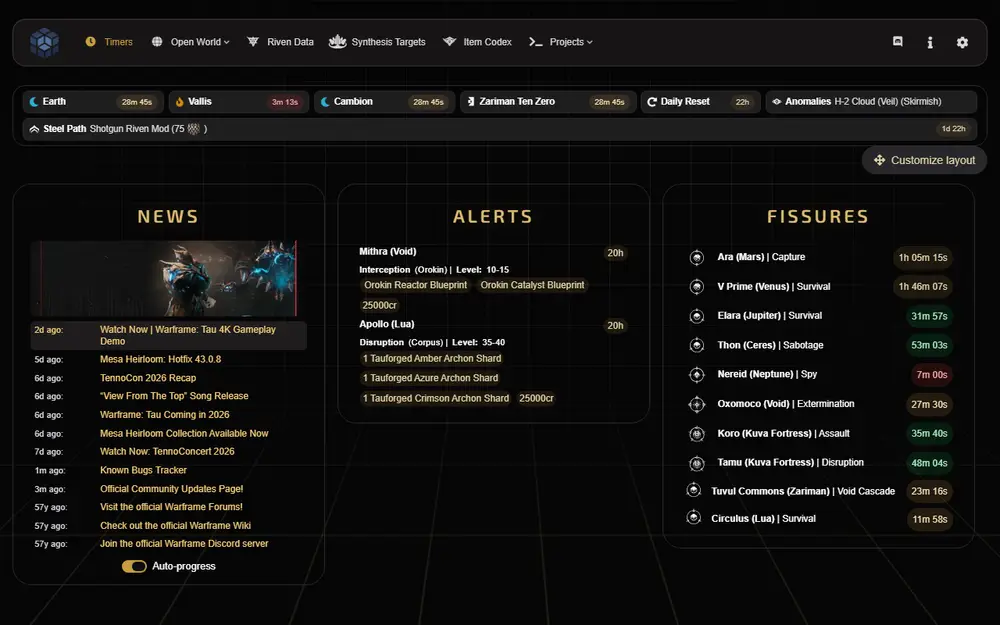The image size is (1000, 625).
Task: Click the move icon on Customize layout
Action: point(879,160)
